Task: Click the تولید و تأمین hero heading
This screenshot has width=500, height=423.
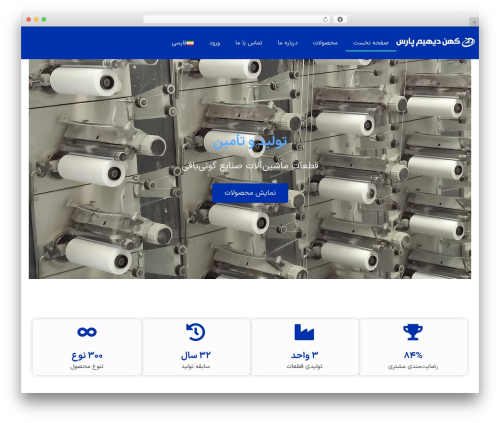Action: [250, 141]
